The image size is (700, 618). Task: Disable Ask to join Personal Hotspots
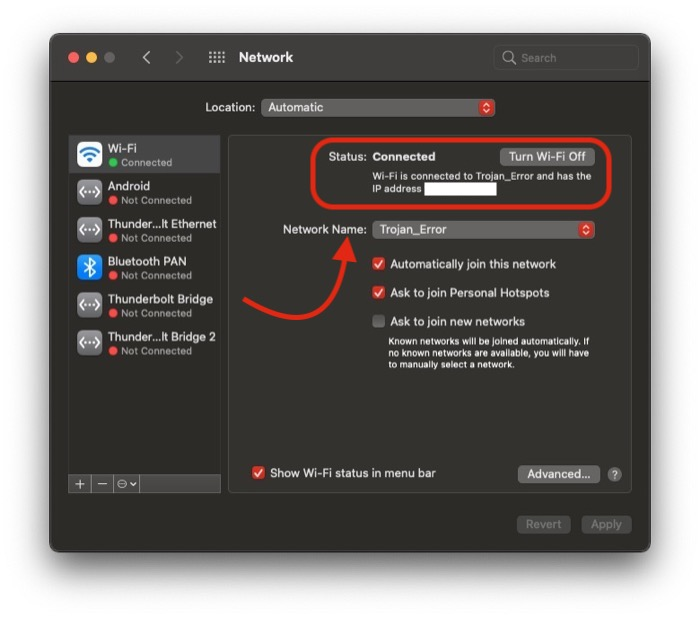click(x=379, y=293)
